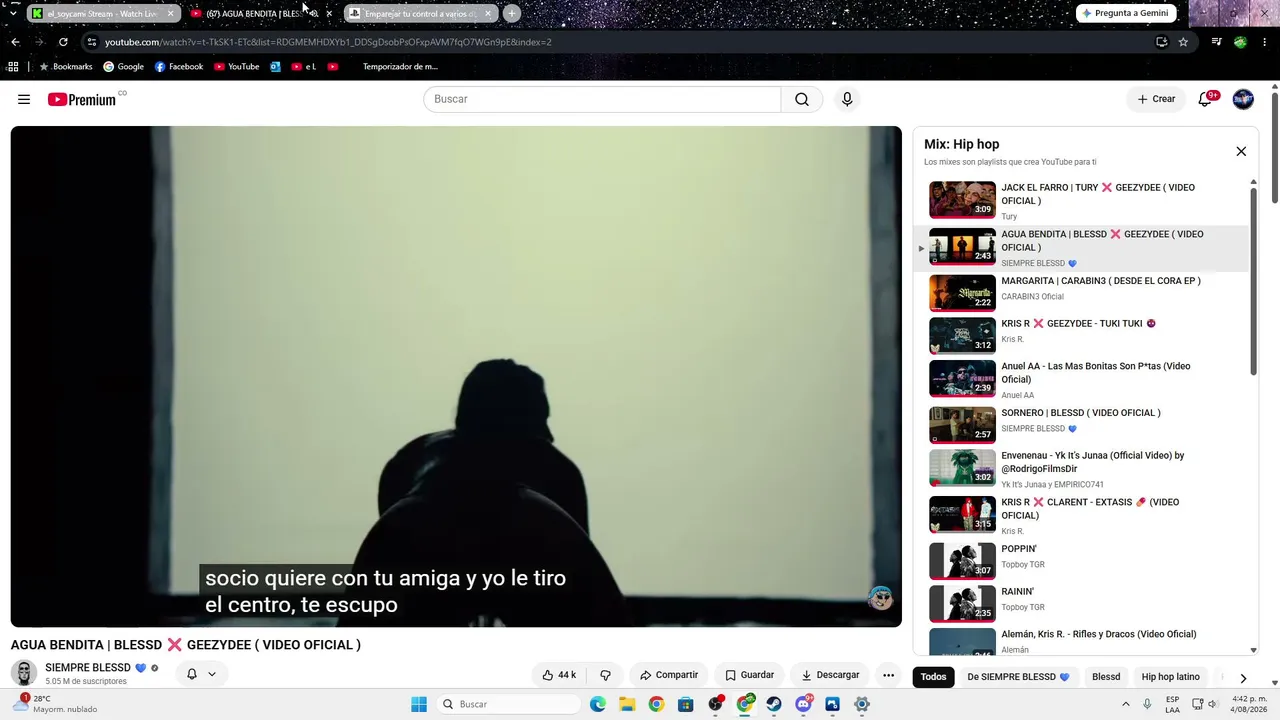Select the AGUA BENDITA browser tab
1280x720 pixels.
click(261, 14)
